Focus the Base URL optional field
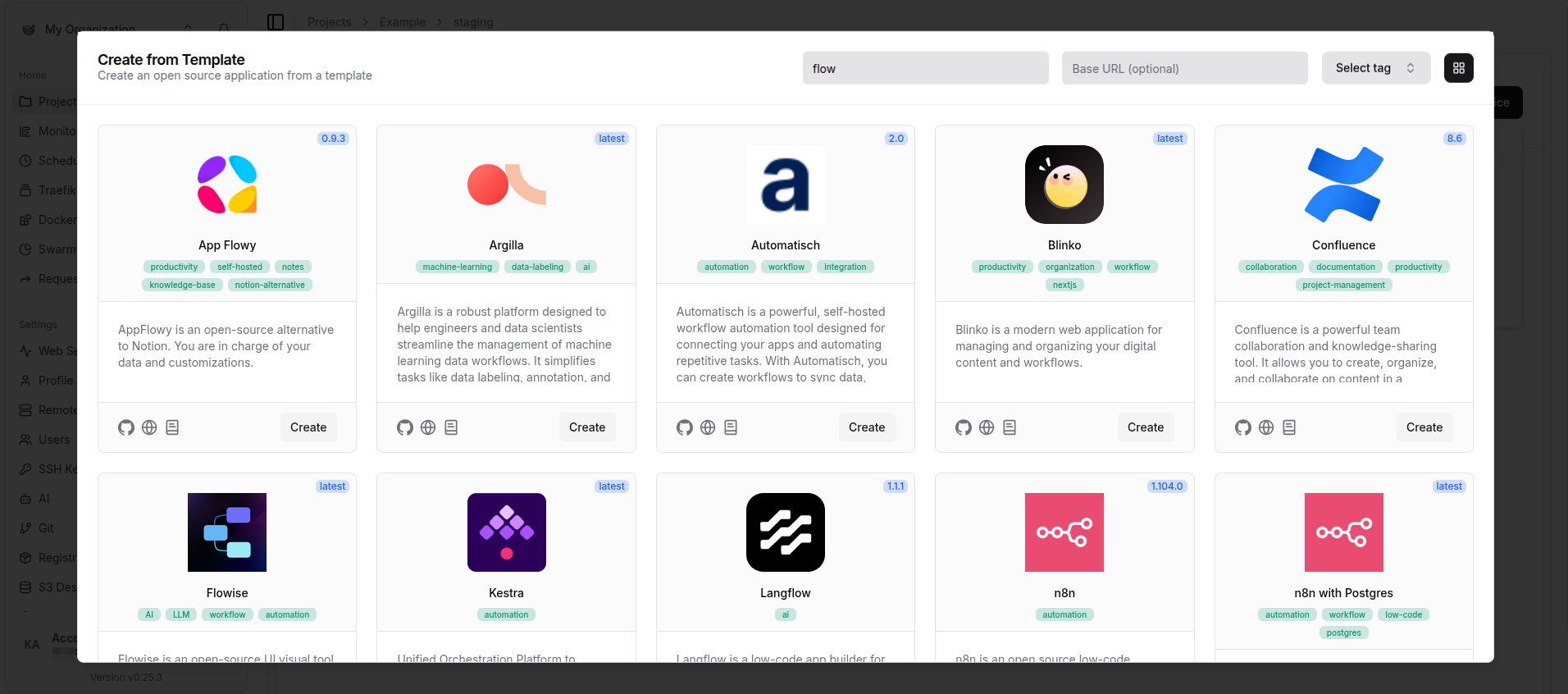Image resolution: width=1568 pixels, height=694 pixels. (1185, 68)
